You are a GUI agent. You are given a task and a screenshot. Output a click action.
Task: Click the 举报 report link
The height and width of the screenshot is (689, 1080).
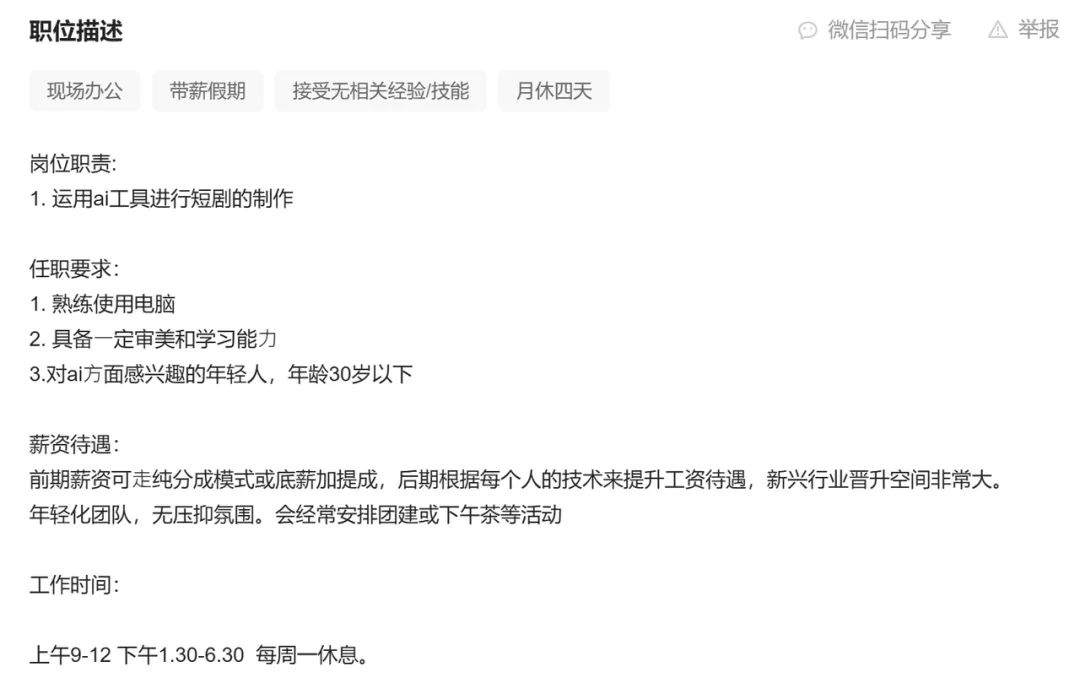pos(1039,30)
